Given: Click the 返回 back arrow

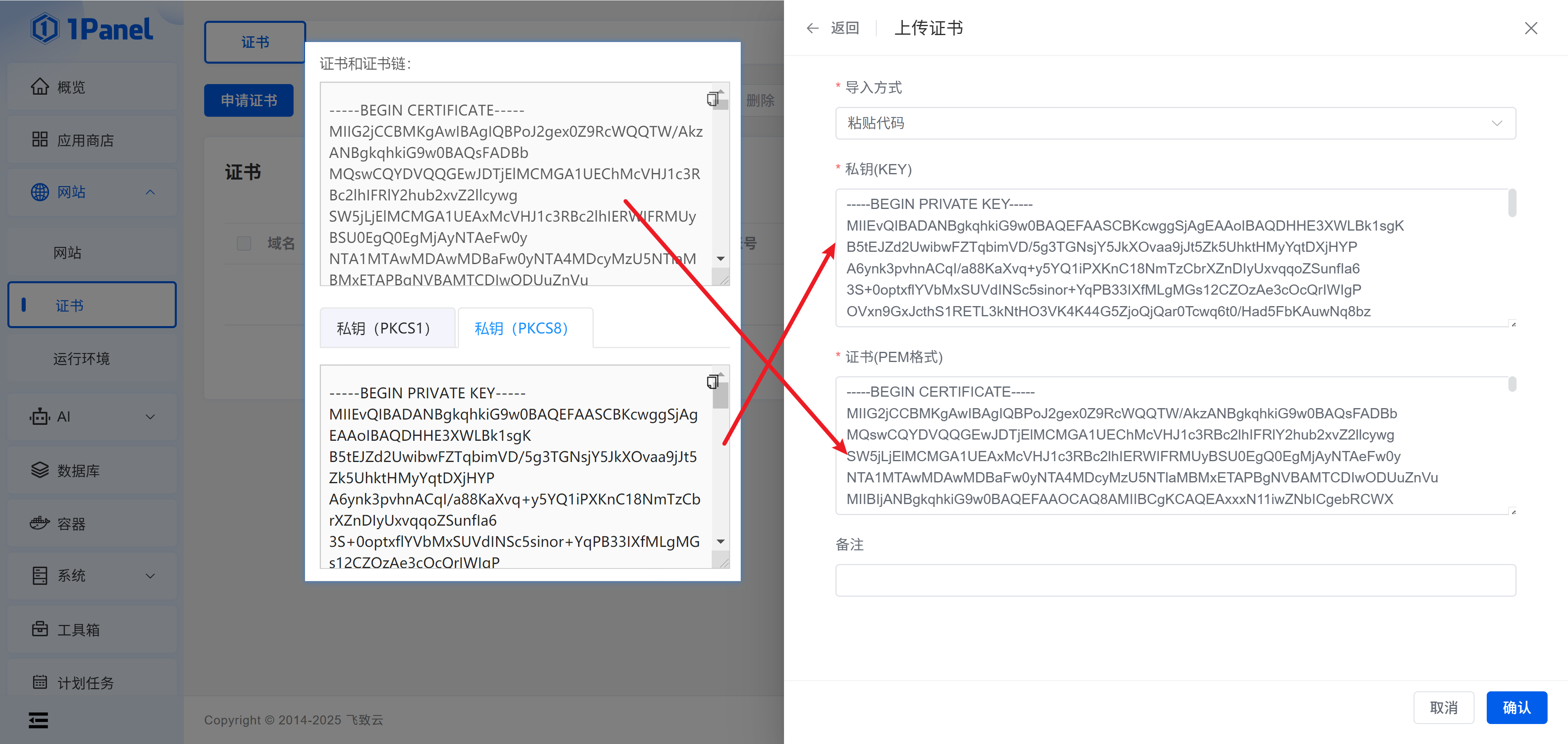Looking at the screenshot, I should pos(813,28).
